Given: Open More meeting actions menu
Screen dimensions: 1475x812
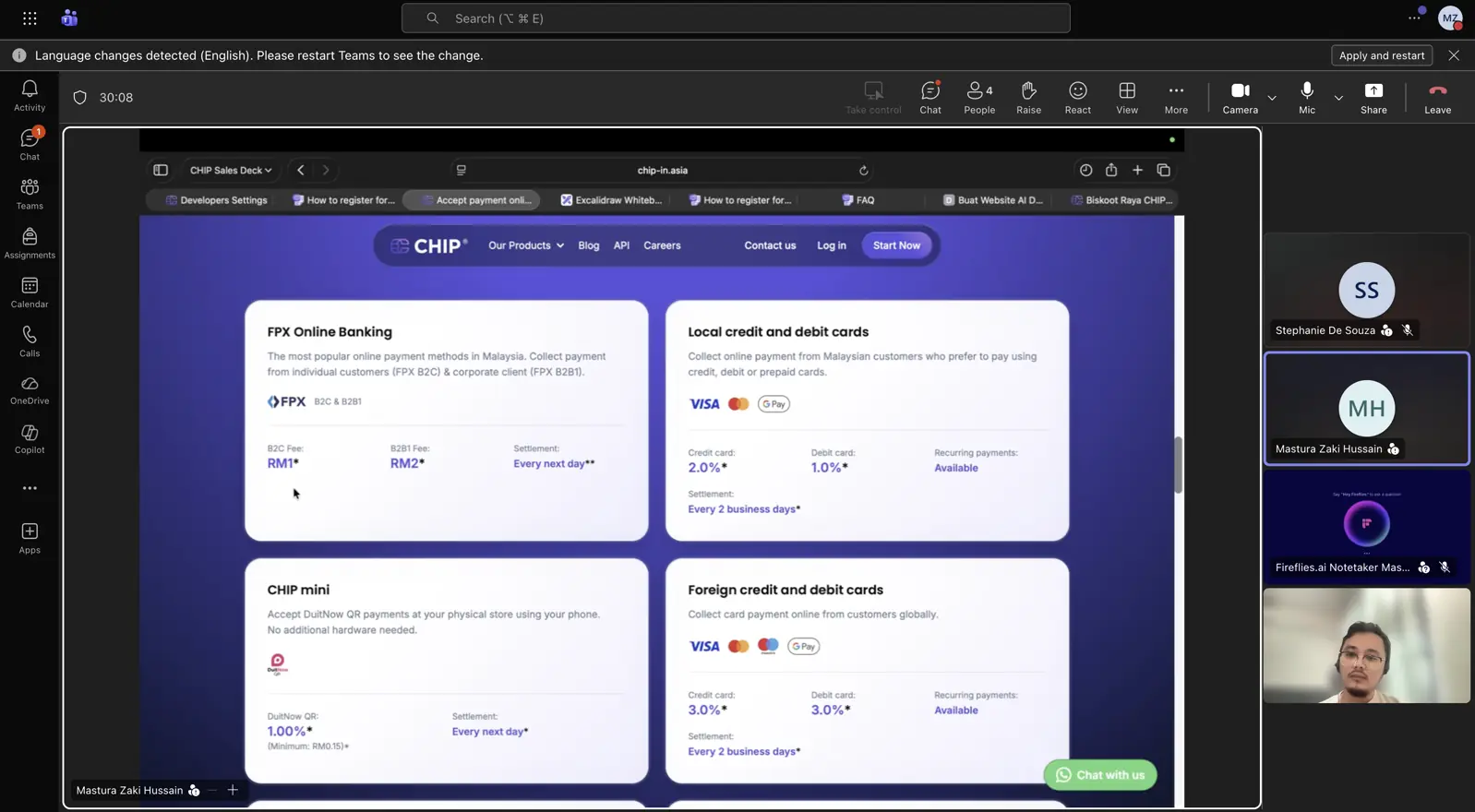Looking at the screenshot, I should click(1176, 97).
